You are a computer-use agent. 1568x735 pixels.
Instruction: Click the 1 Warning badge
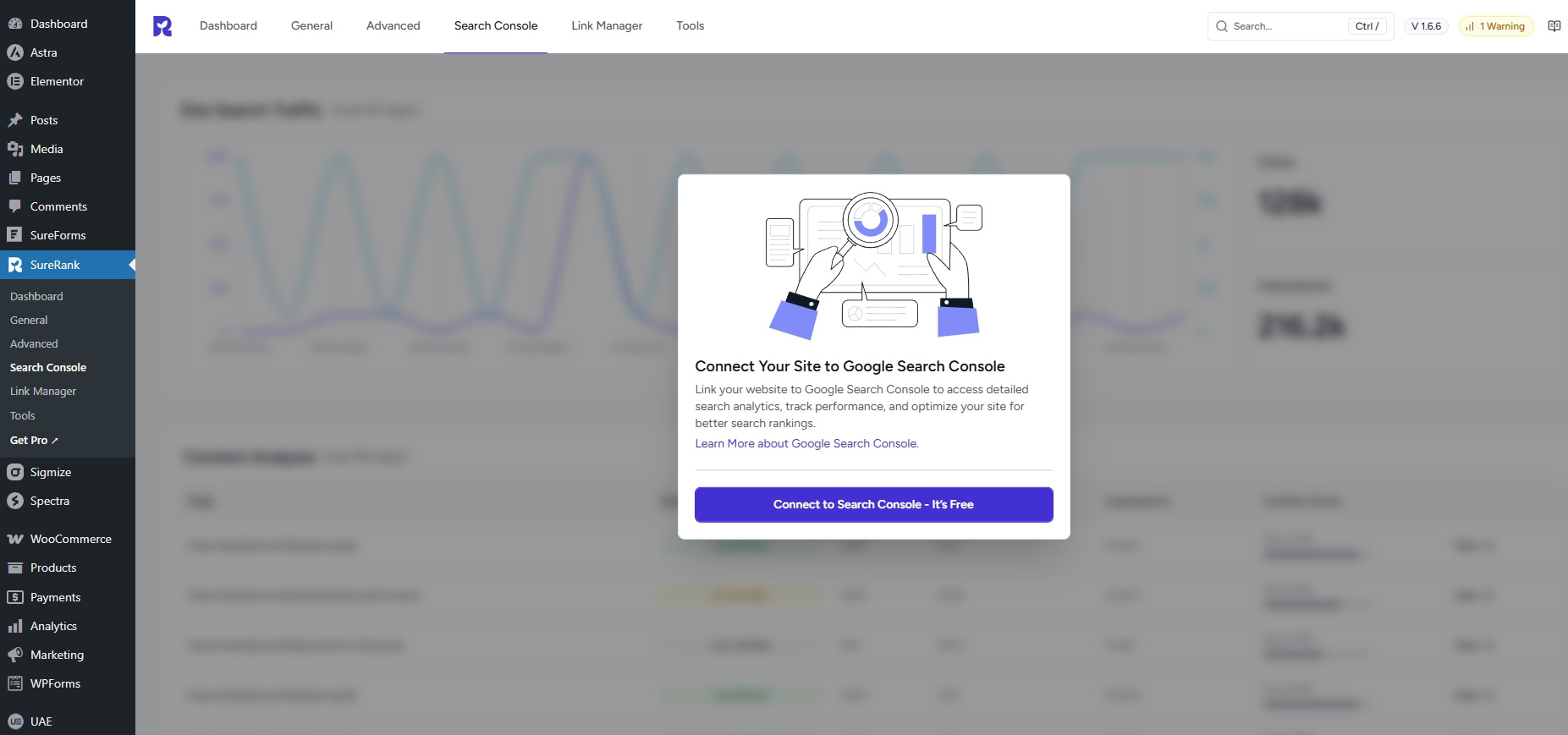point(1496,26)
